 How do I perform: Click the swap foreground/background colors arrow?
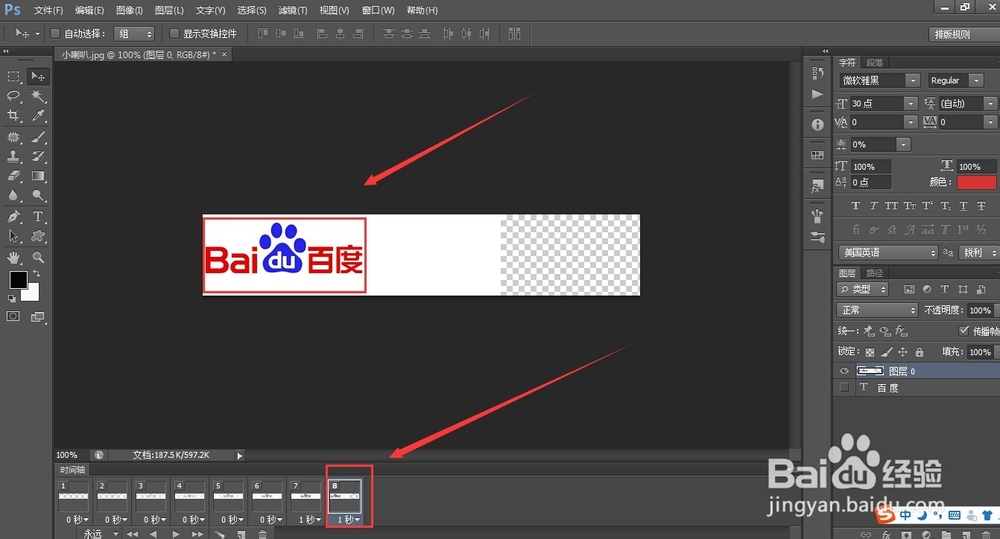coord(36,273)
